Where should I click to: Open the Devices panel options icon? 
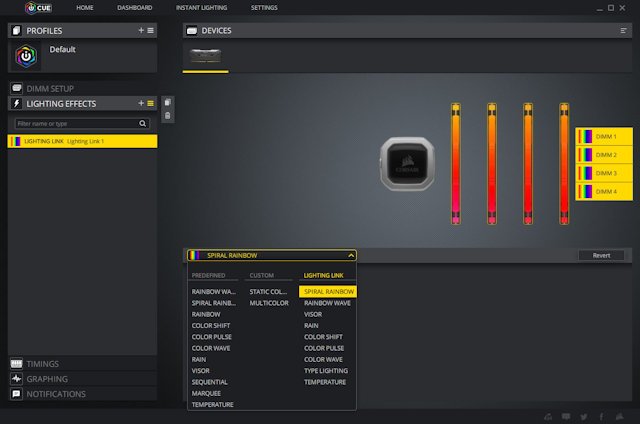click(x=623, y=31)
